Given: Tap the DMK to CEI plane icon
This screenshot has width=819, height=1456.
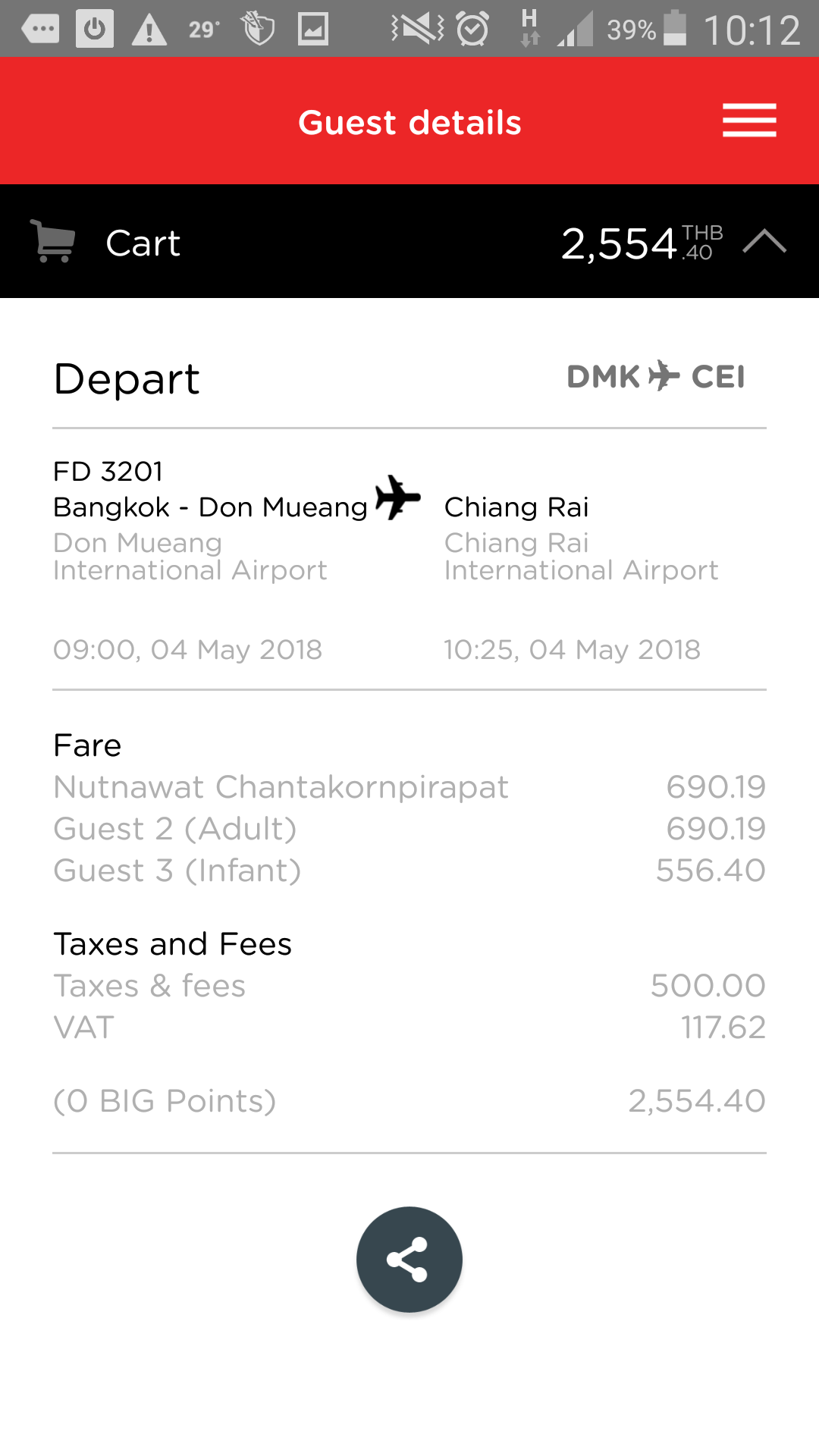Looking at the screenshot, I should [664, 376].
